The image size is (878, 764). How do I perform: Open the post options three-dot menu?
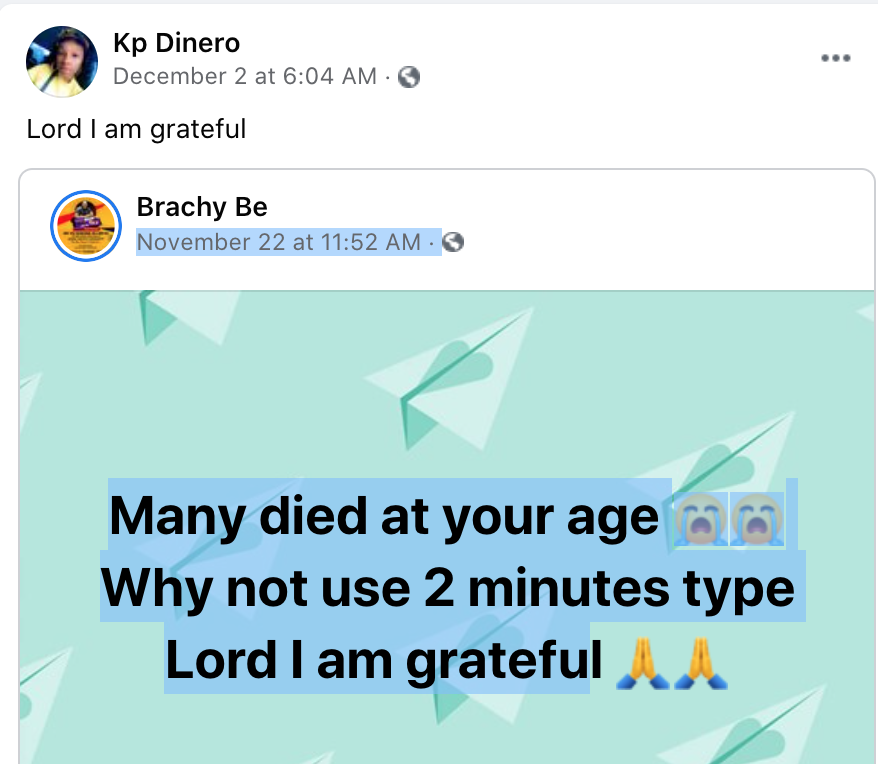click(835, 58)
